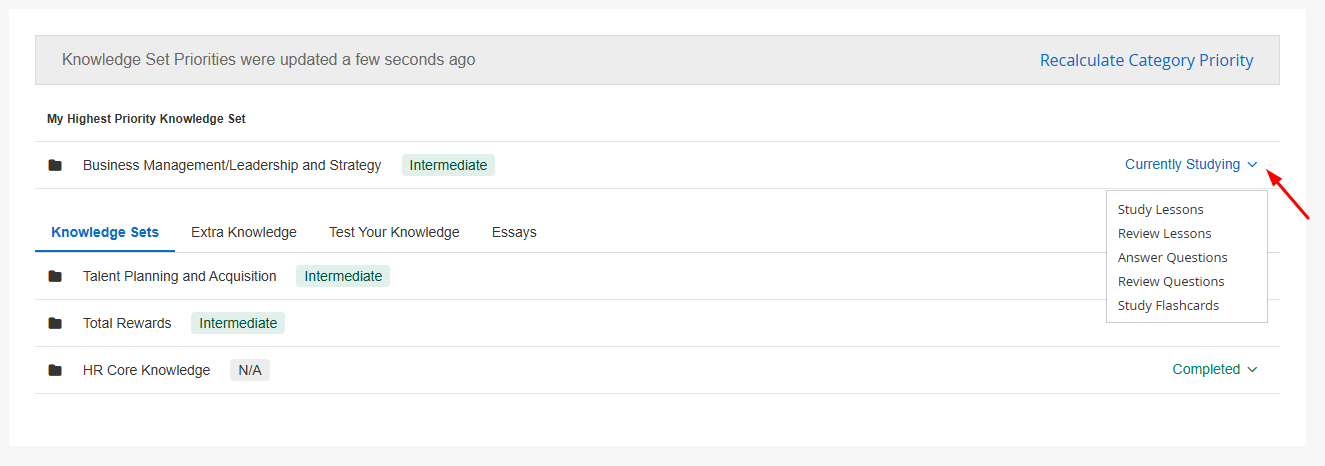The height and width of the screenshot is (466, 1325).
Task: Choose Review Lessons menu option
Action: coord(1164,234)
